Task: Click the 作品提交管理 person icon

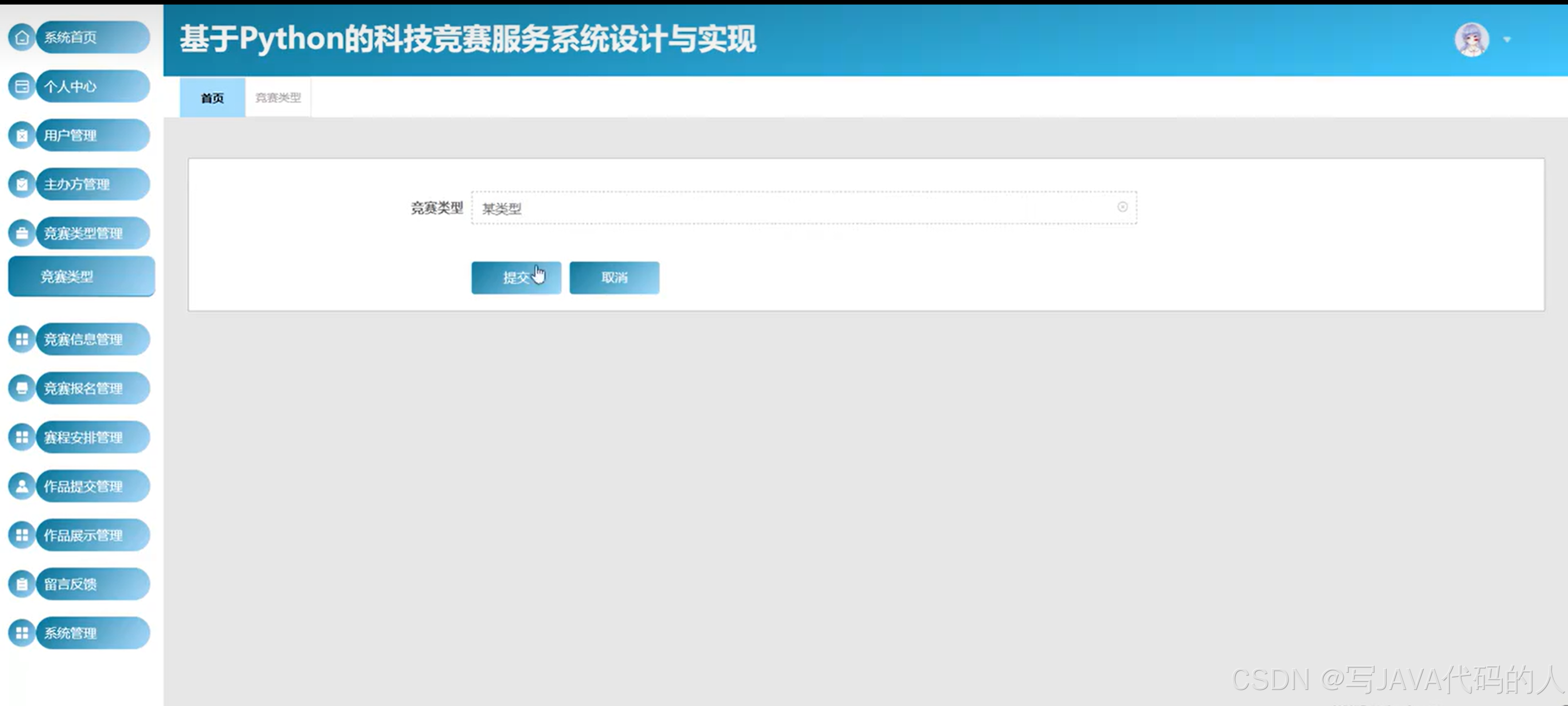Action: (22, 486)
